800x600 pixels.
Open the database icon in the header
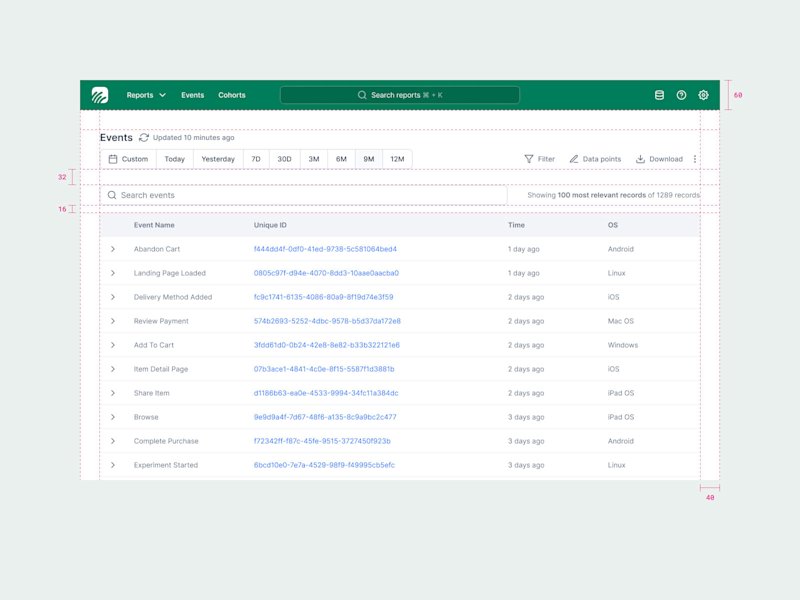point(659,95)
